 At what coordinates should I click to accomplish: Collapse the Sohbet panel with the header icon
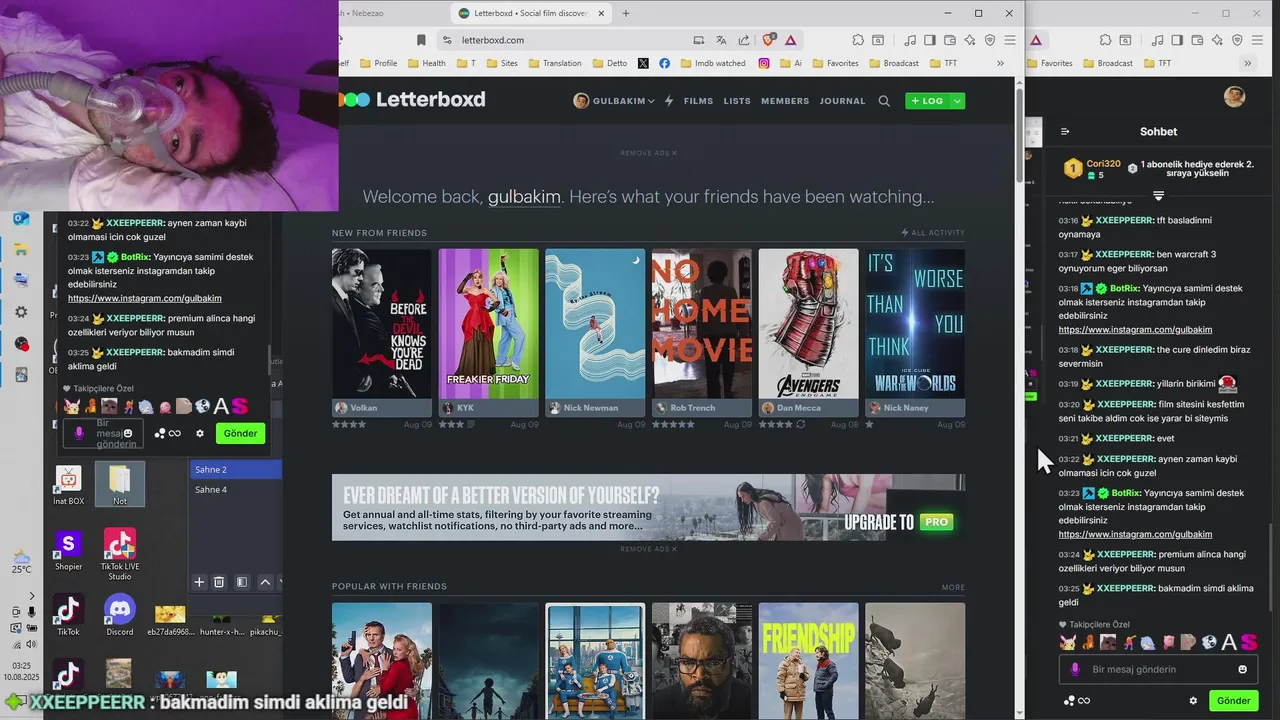click(x=1065, y=132)
